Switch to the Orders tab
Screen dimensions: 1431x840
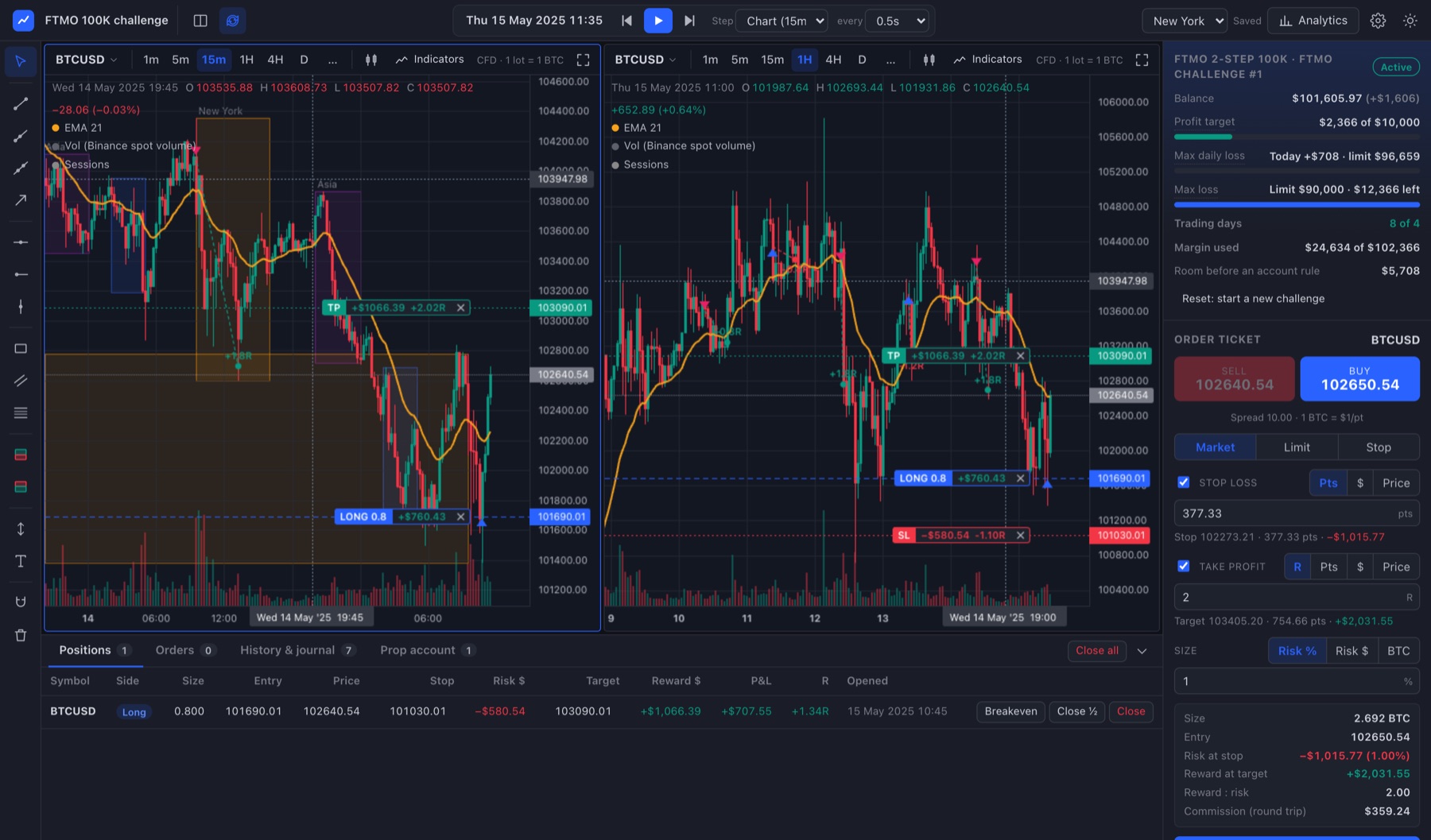185,650
